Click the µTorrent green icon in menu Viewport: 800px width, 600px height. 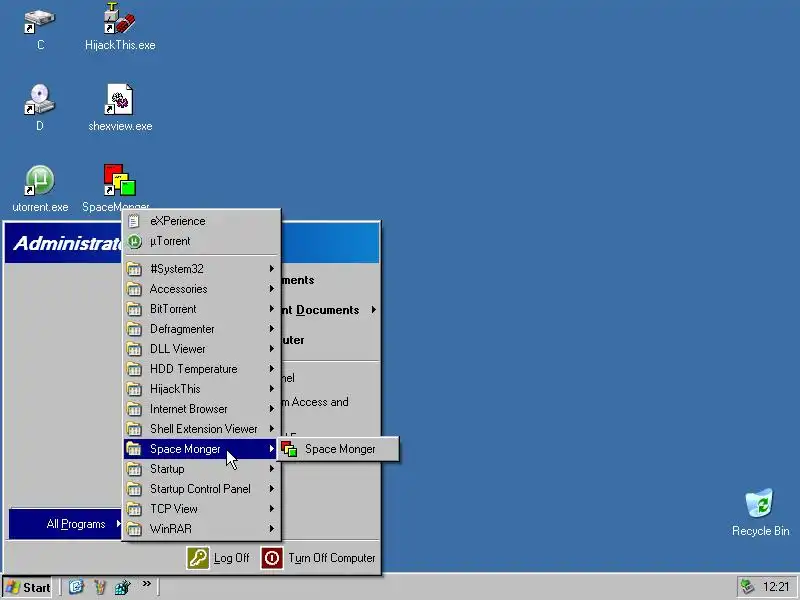(134, 241)
